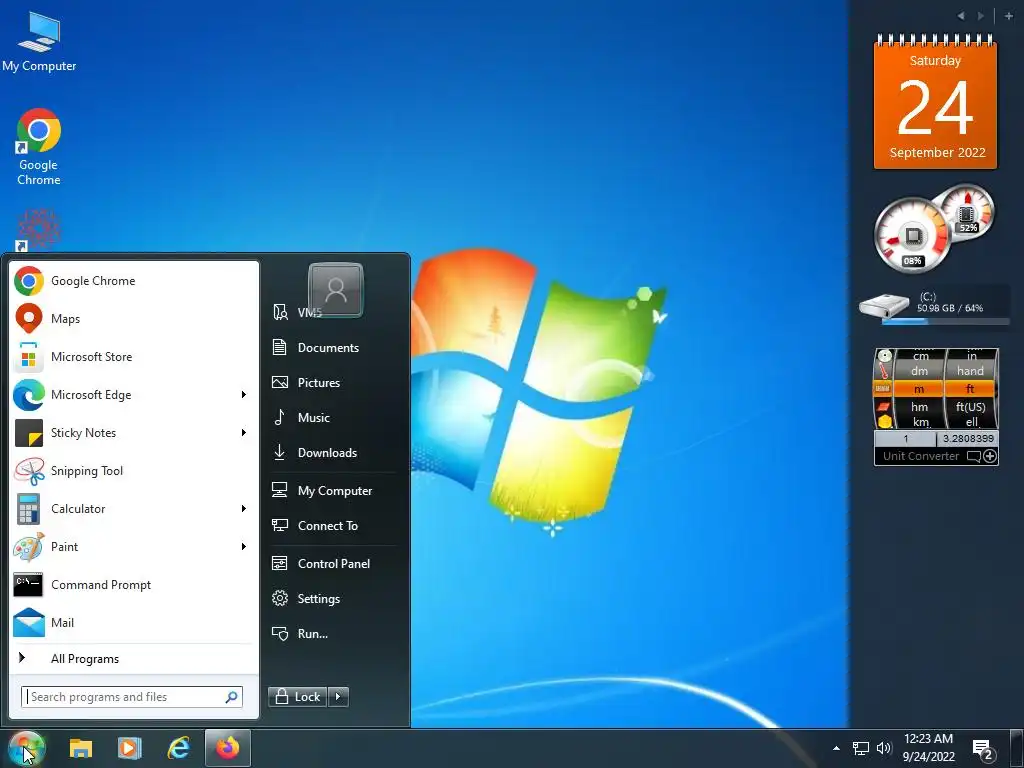Screen dimensions: 1024x768
Task: Click the Start orb button
Action: click(x=25, y=748)
